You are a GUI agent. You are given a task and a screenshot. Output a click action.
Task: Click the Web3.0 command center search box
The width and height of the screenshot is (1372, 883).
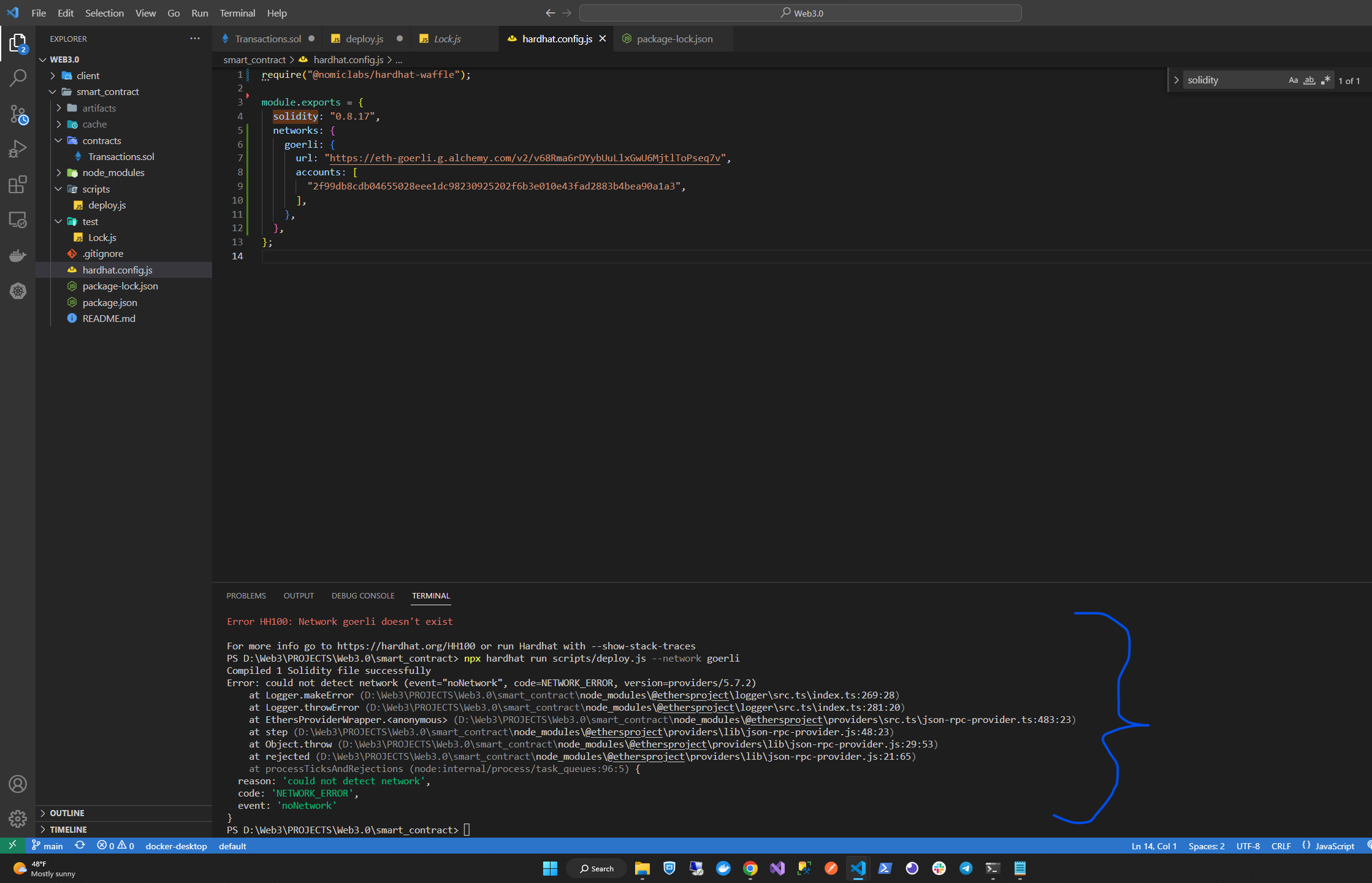(x=800, y=13)
